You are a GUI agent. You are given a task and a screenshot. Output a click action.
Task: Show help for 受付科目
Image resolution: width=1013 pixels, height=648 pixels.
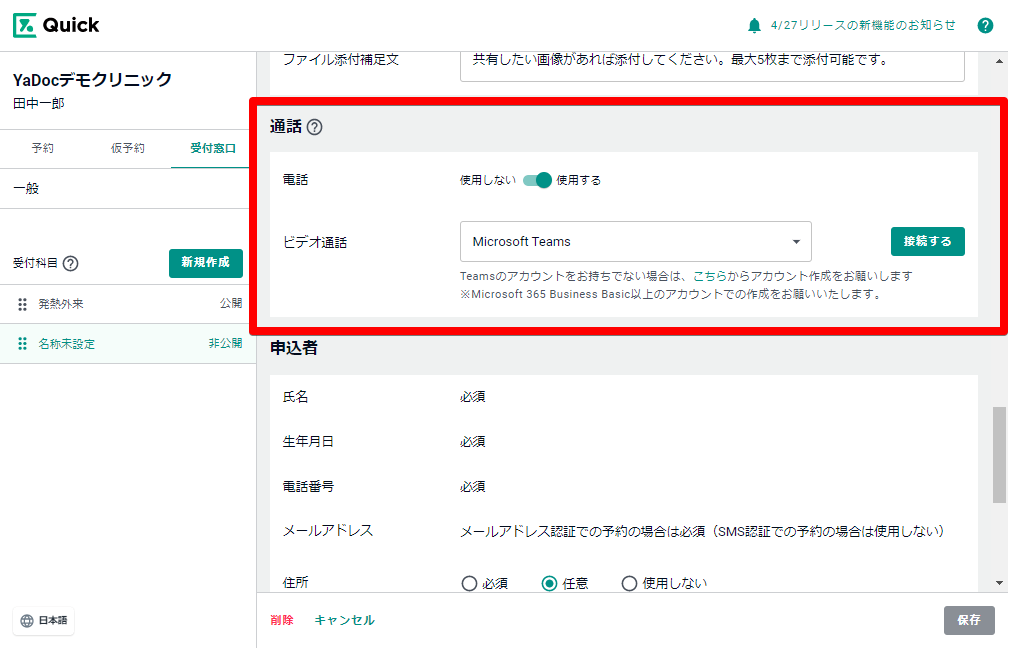[71, 263]
